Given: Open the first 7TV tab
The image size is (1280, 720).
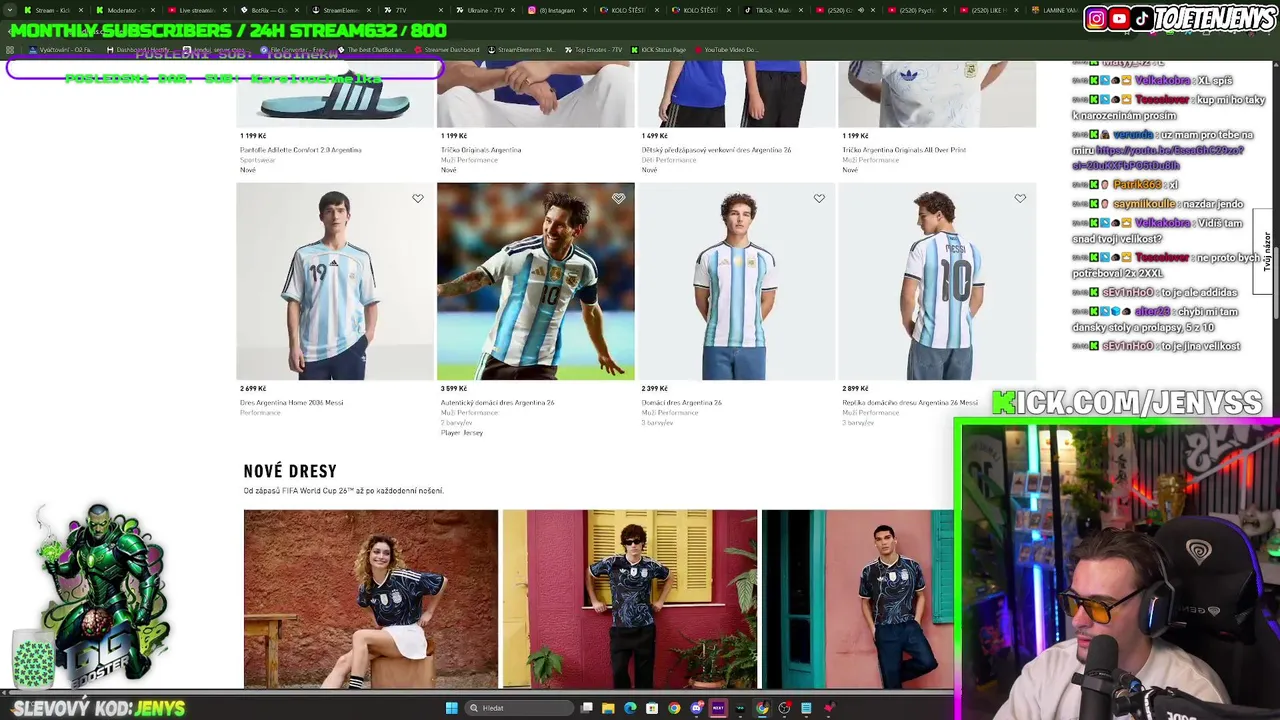Looking at the screenshot, I should click(412, 10).
